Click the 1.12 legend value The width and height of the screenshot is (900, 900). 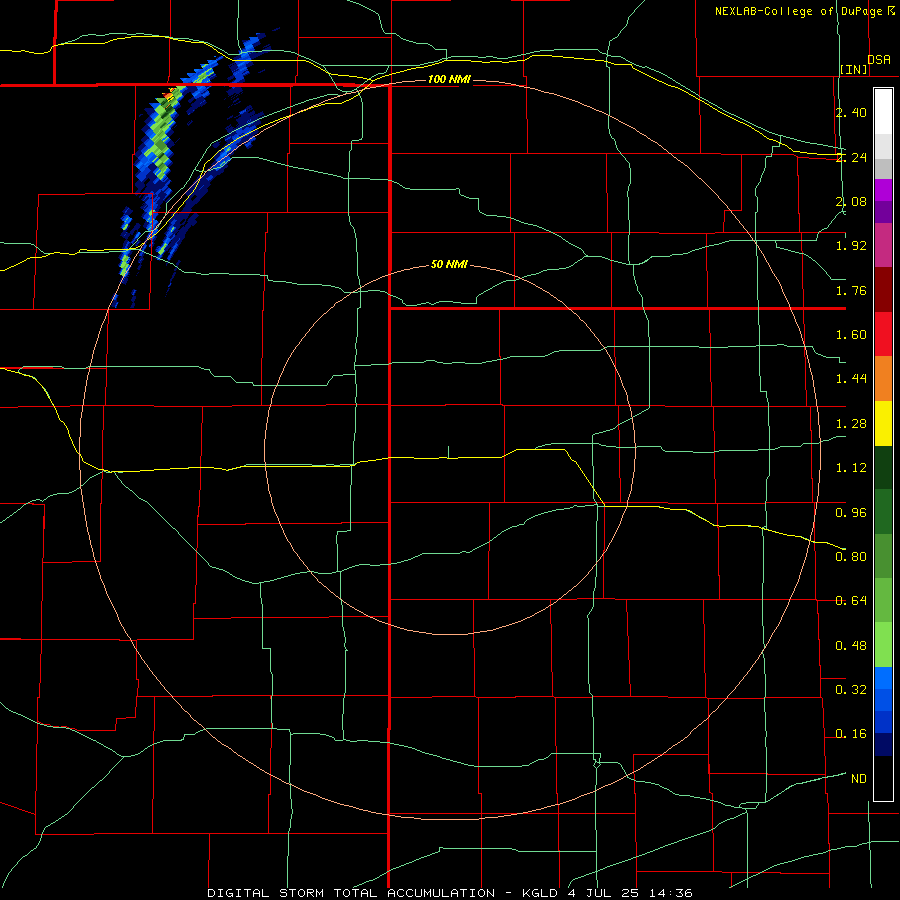pos(851,468)
